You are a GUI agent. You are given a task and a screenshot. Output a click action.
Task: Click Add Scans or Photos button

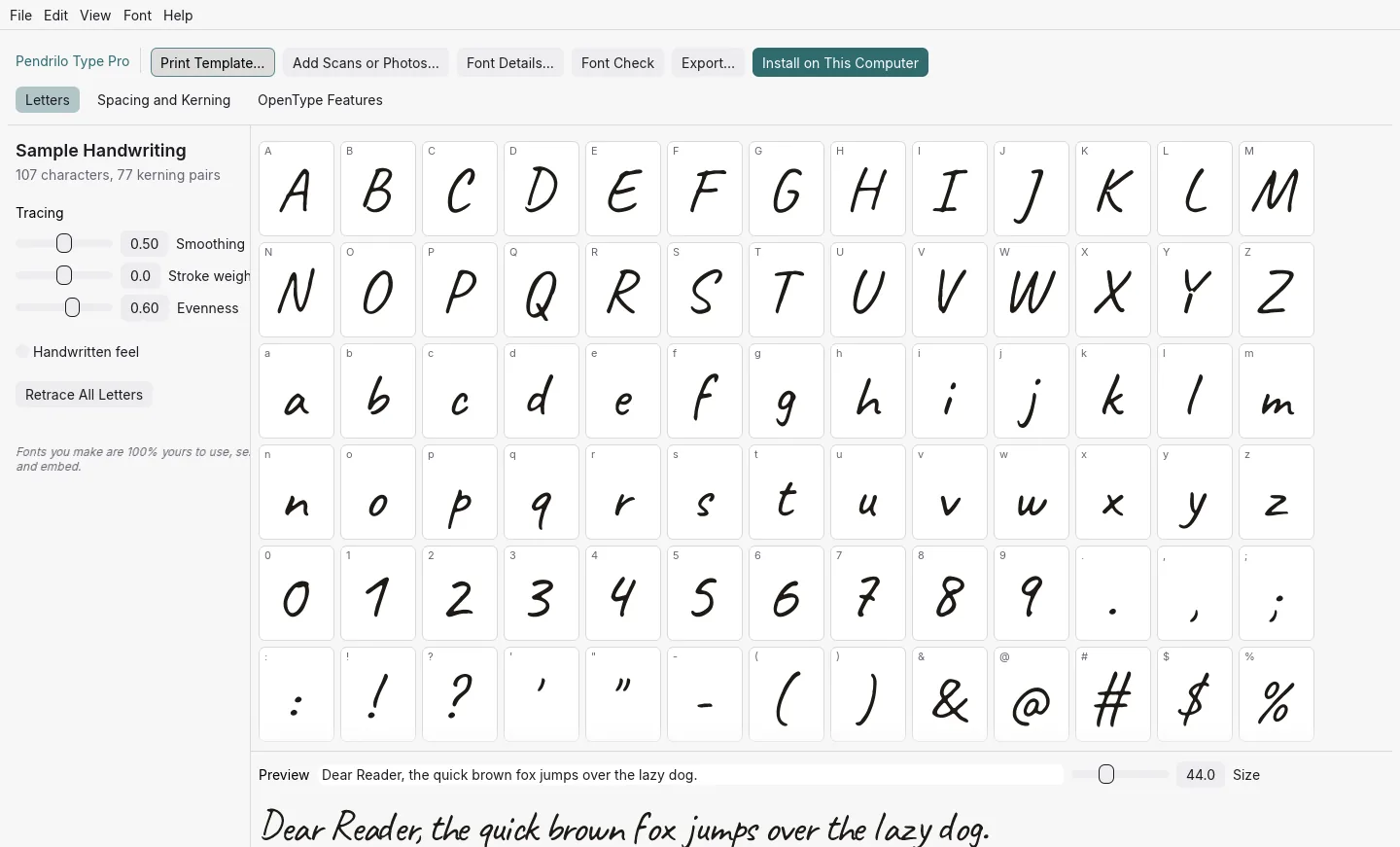point(366,62)
